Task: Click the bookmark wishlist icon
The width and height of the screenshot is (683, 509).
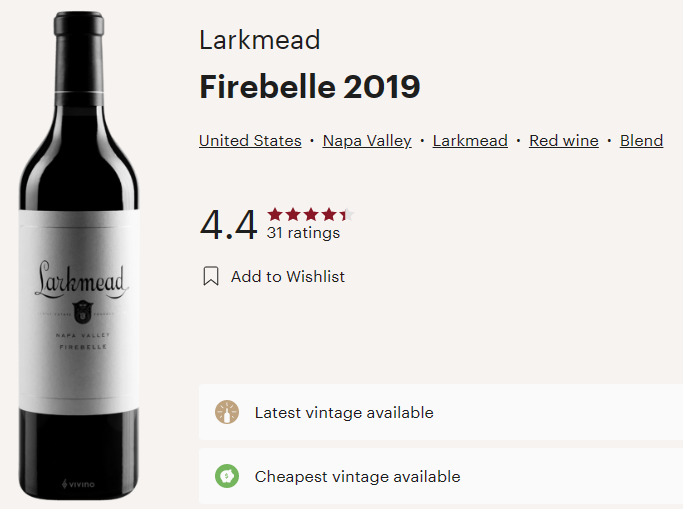Action: coord(210,276)
